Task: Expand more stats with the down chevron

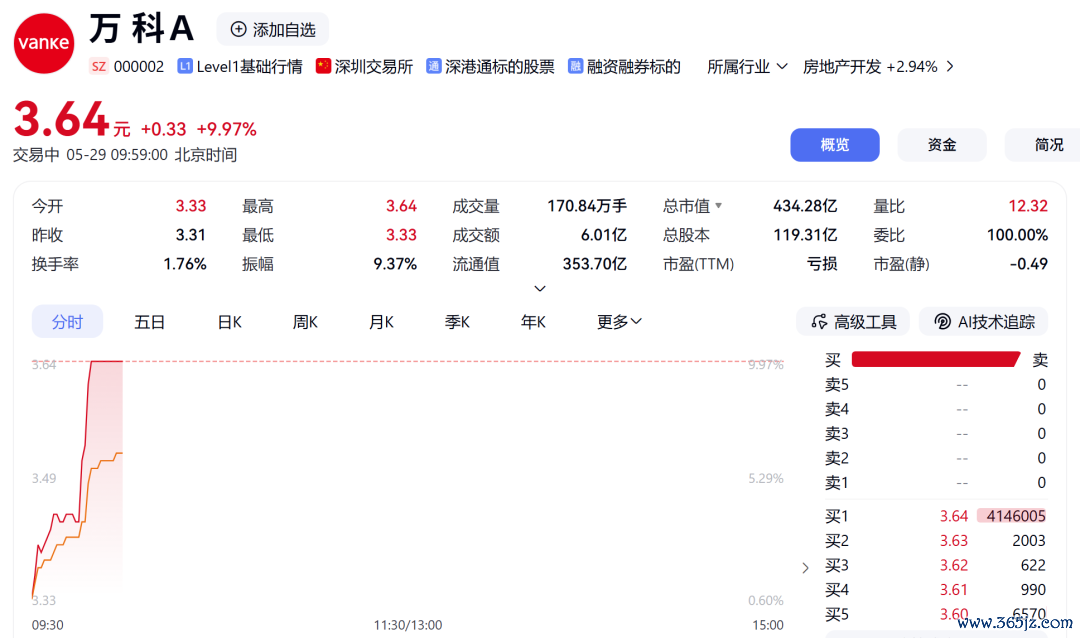Action: (540, 289)
